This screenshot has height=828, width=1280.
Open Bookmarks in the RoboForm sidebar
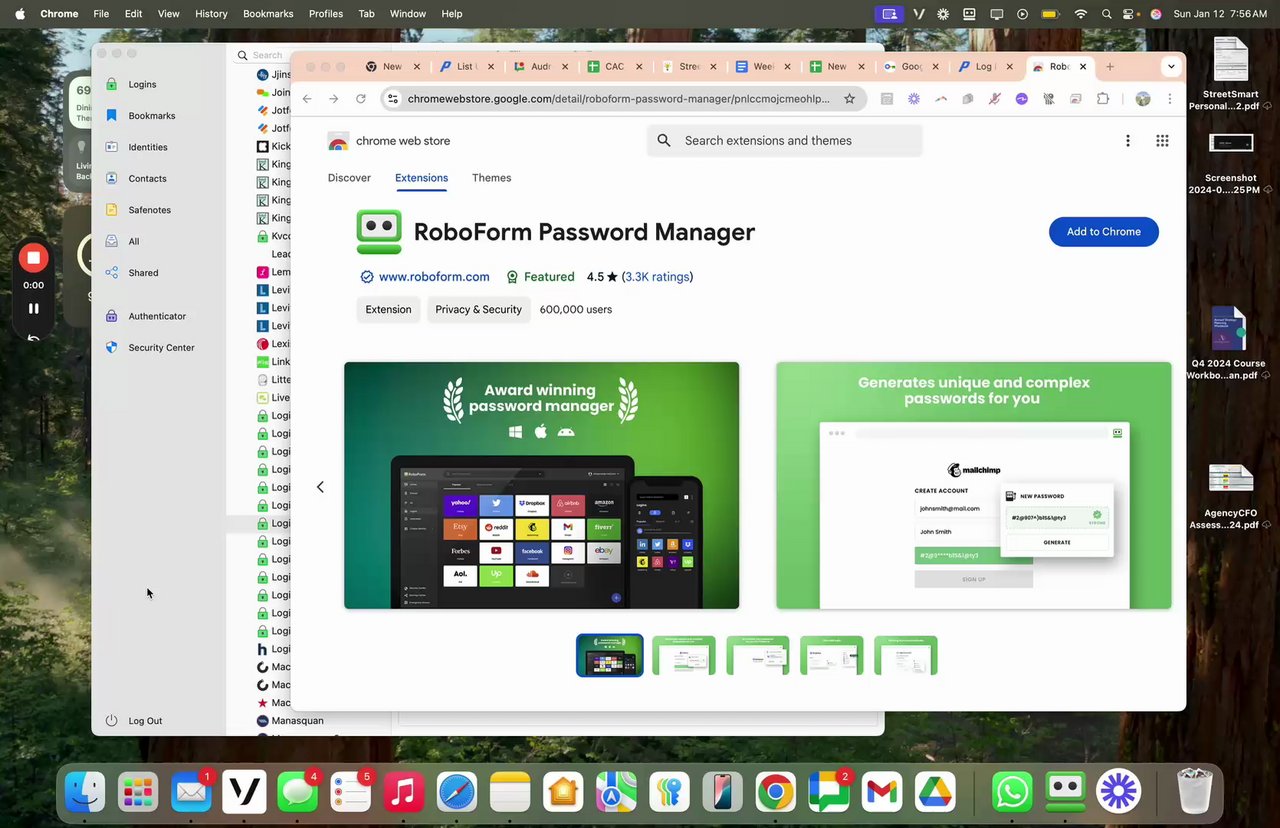click(140, 116)
